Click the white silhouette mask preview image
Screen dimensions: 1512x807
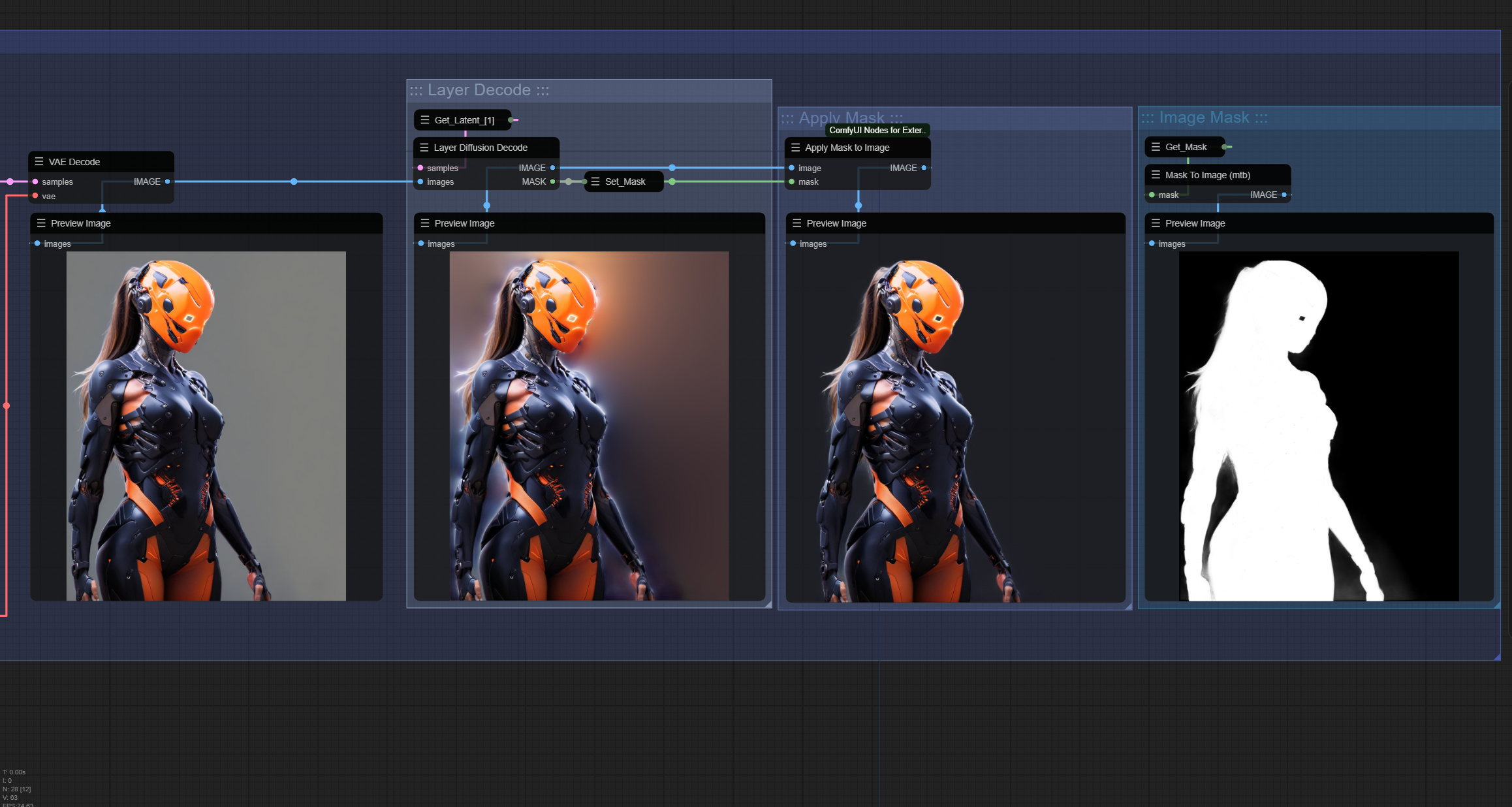point(1317,424)
